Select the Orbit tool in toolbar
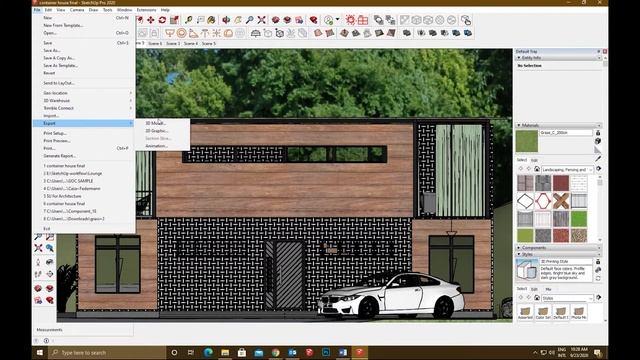Screen dimensions: 640x360 pyautogui.click(x=226, y=20)
